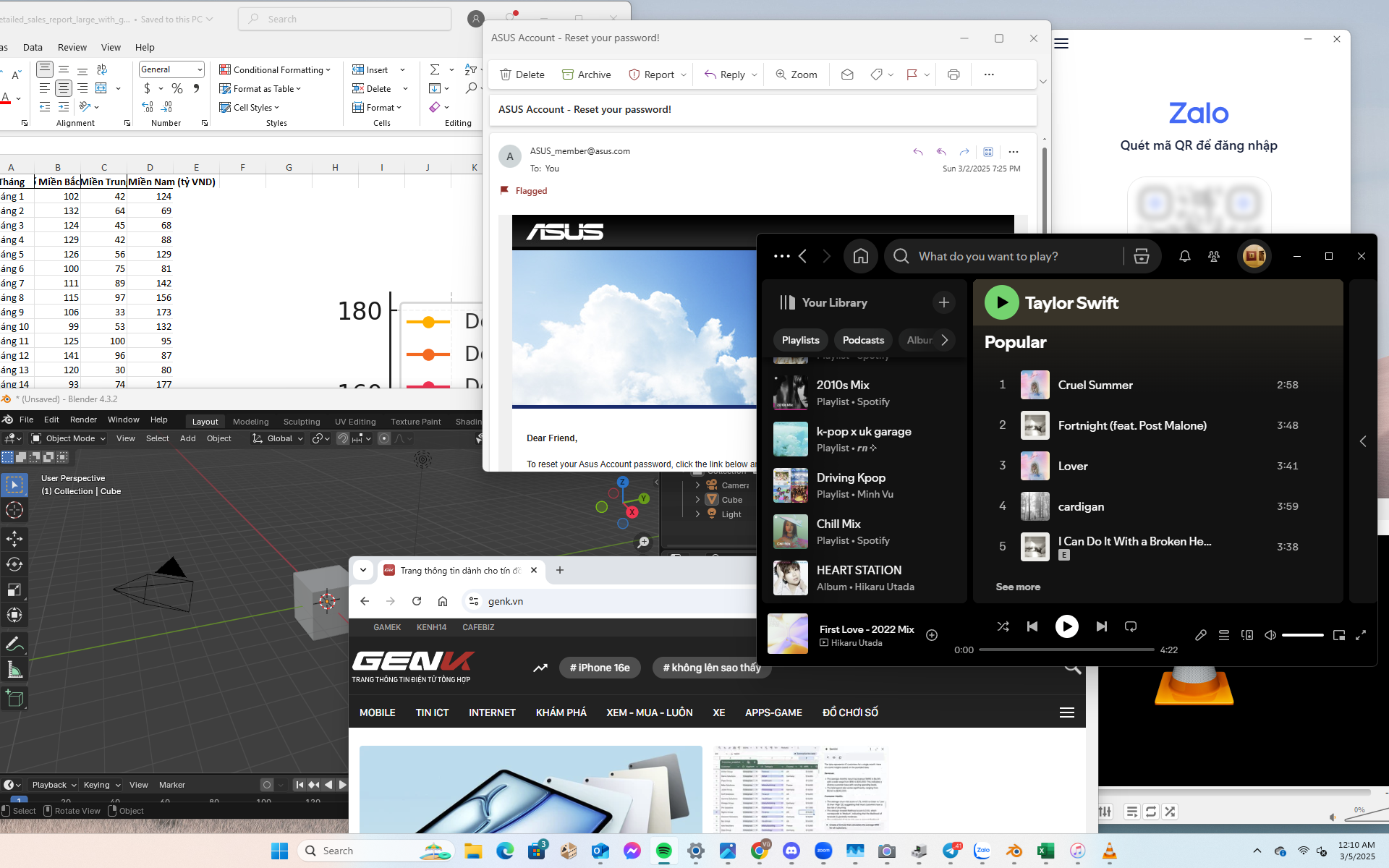Screen dimensions: 1389x868
Task: Toggle VLC random shuffle button
Action: pos(1170,812)
